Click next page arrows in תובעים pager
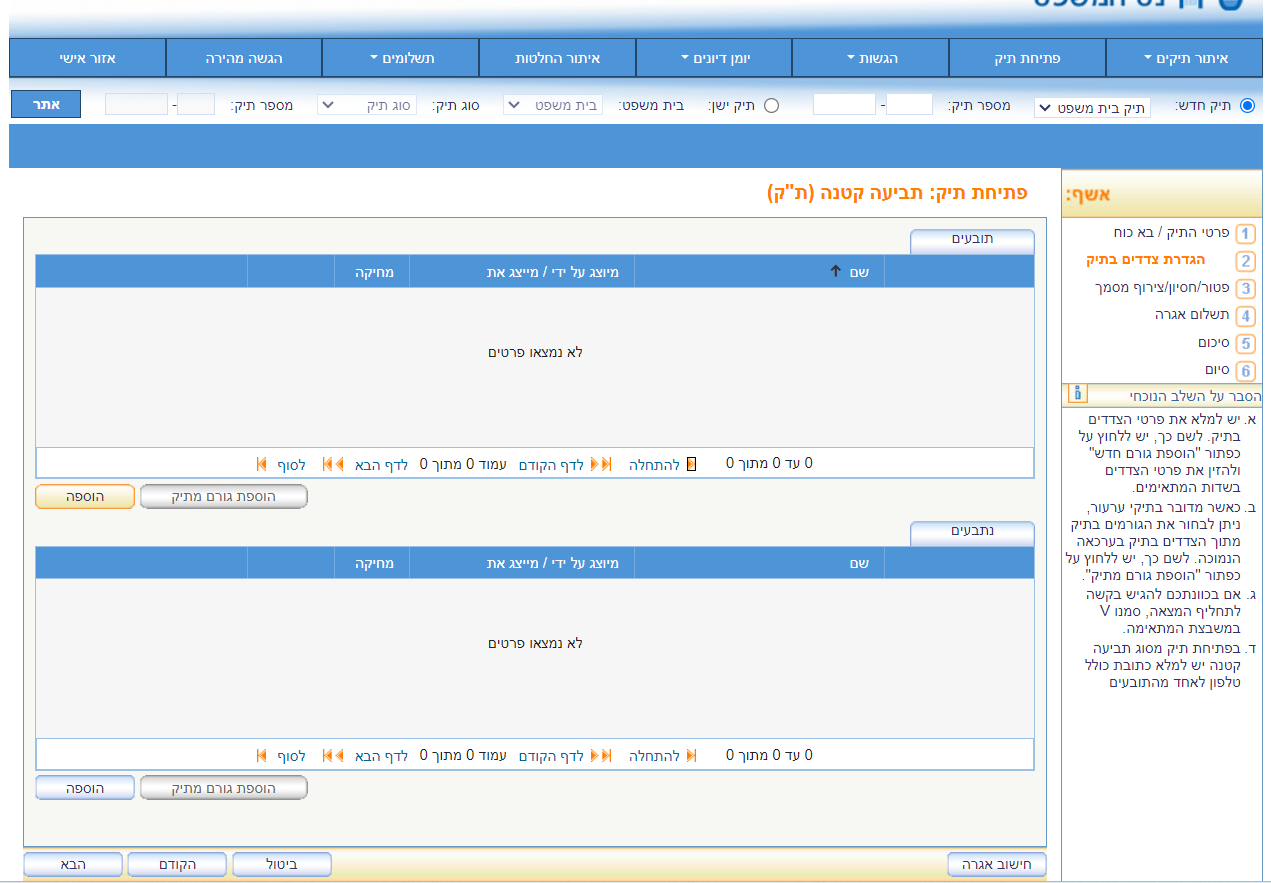1271x883 pixels. pyautogui.click(x=333, y=464)
